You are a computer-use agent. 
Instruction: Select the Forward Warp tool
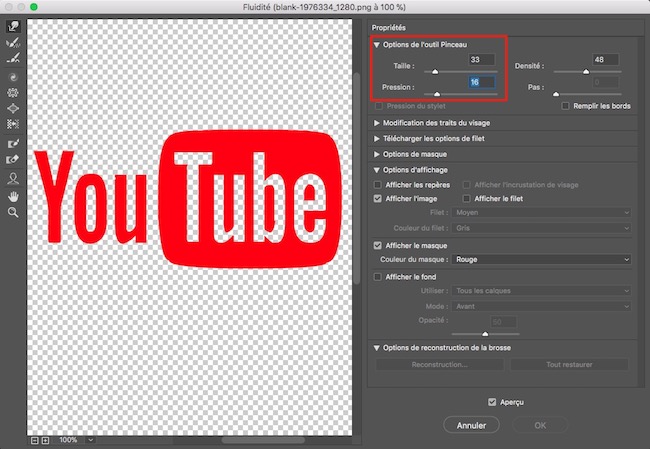[x=13, y=26]
